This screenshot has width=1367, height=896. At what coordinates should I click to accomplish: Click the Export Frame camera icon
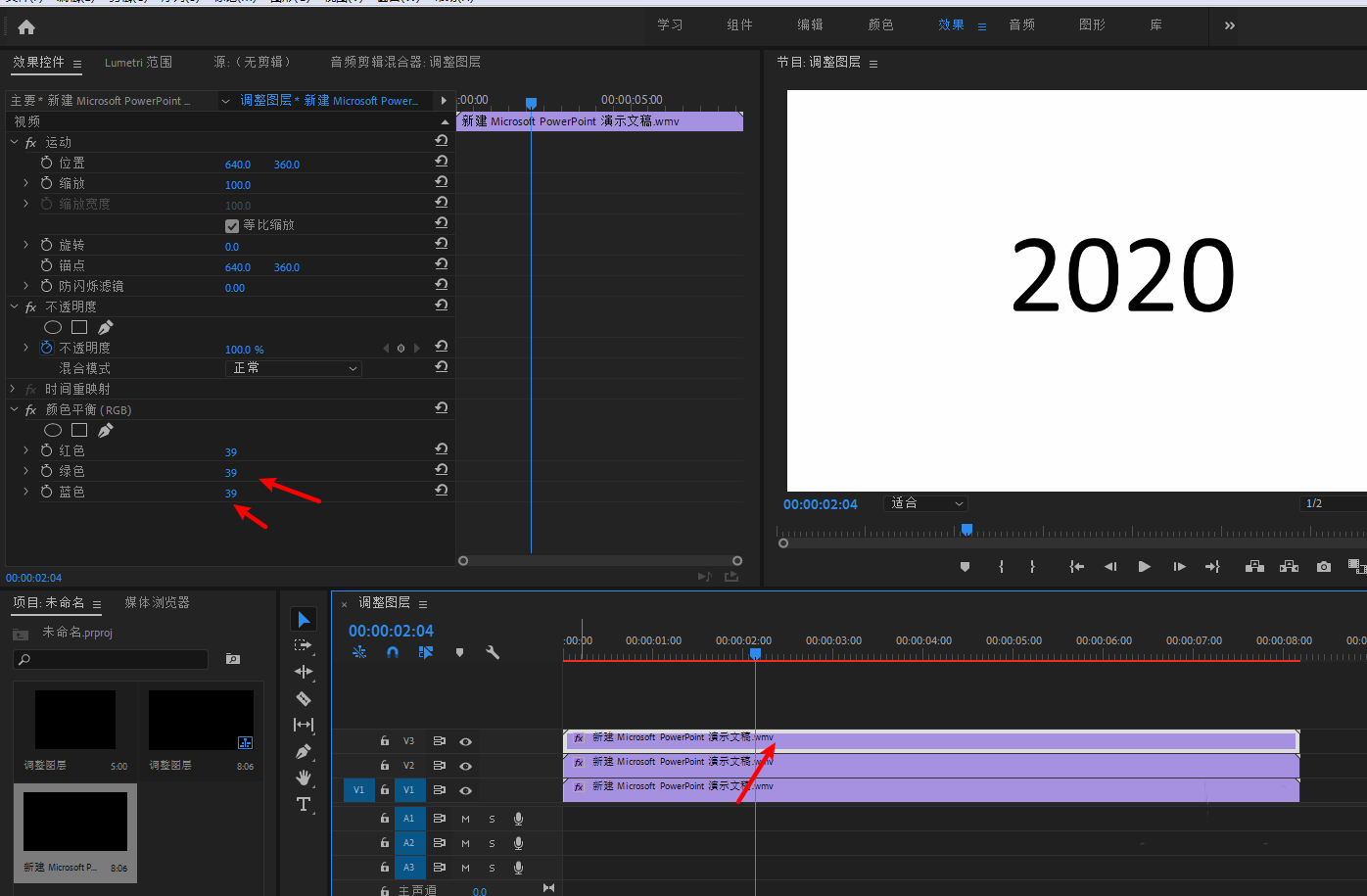coord(1324,567)
